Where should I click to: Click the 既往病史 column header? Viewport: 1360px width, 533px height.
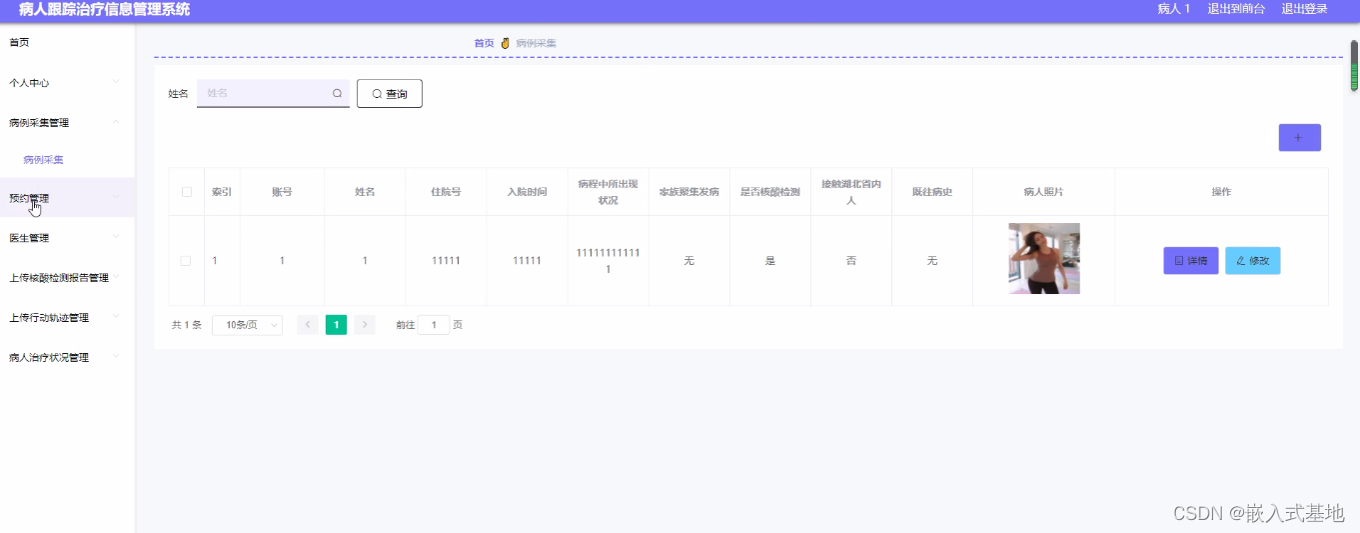[932, 192]
